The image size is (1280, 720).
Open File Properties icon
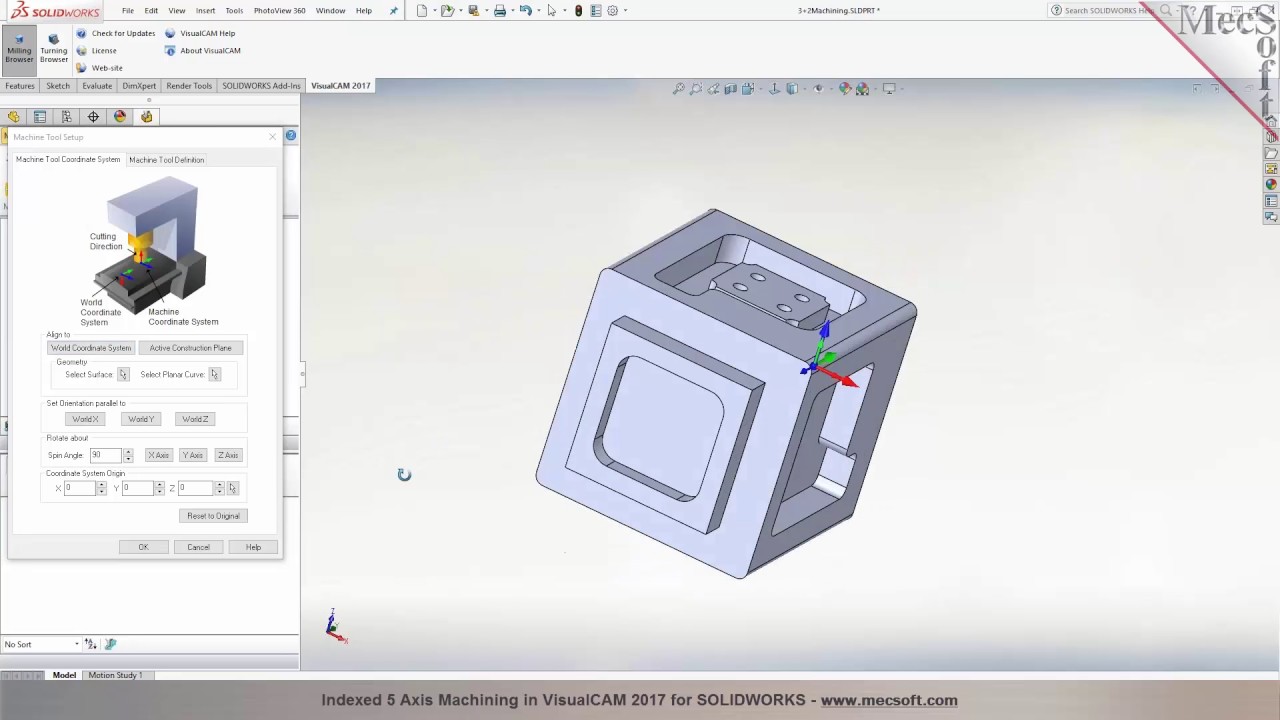point(596,11)
